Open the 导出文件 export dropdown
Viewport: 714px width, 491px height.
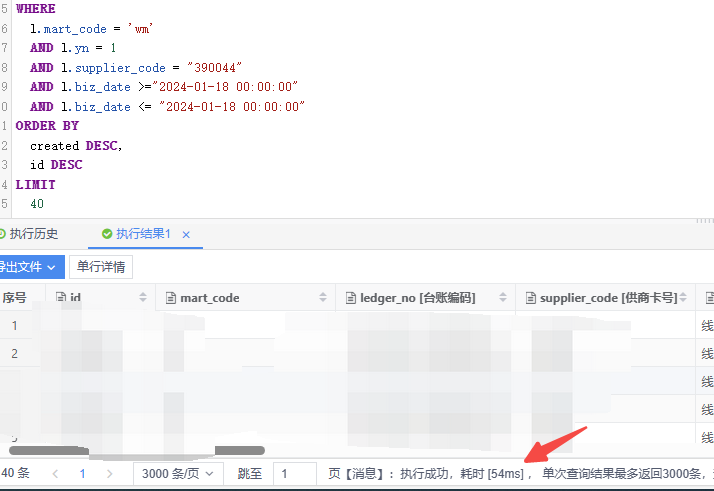tap(31, 267)
